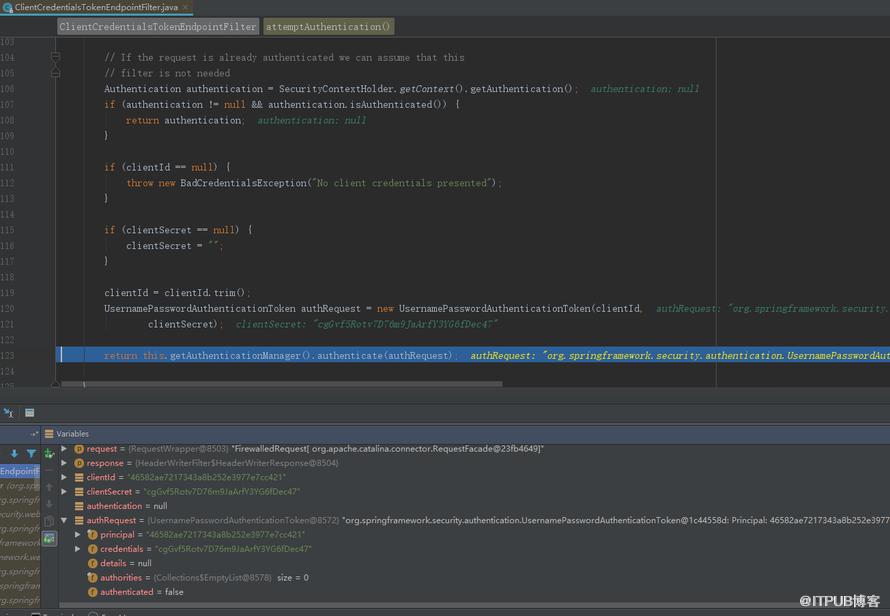
Task: Select the 'authenticated = false' field row
Action: [x=473, y=592]
